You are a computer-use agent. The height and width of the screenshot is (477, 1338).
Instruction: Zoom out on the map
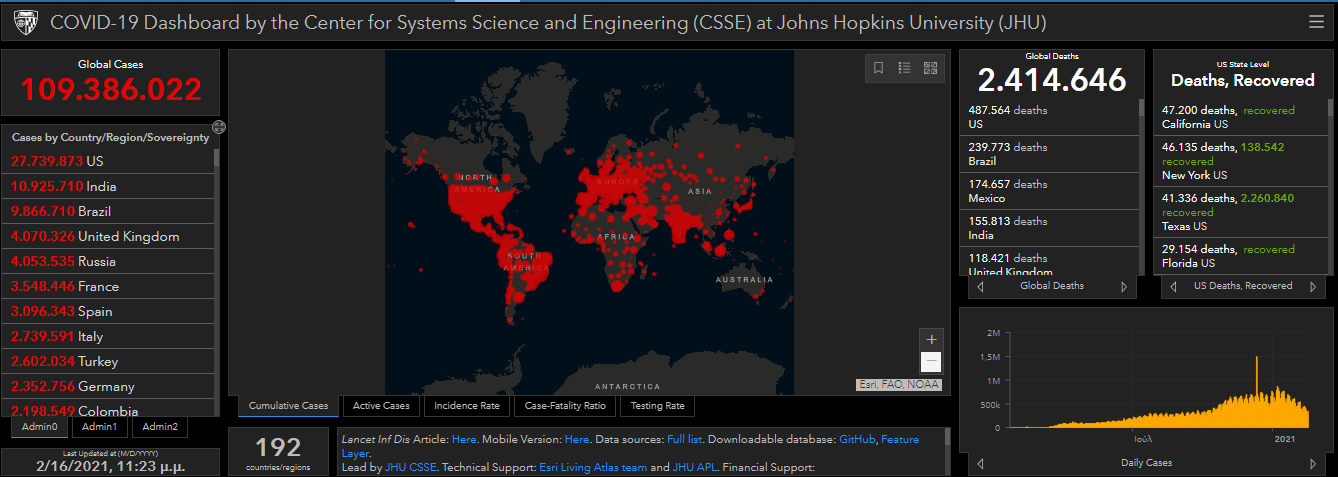pos(931,362)
